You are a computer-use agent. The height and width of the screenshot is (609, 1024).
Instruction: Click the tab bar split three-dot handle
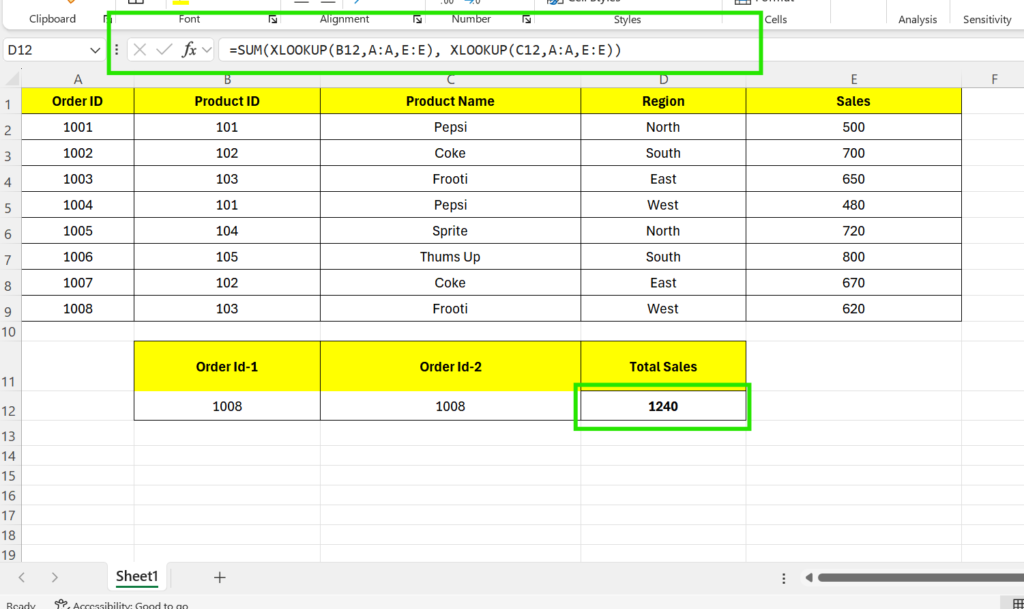pos(784,578)
